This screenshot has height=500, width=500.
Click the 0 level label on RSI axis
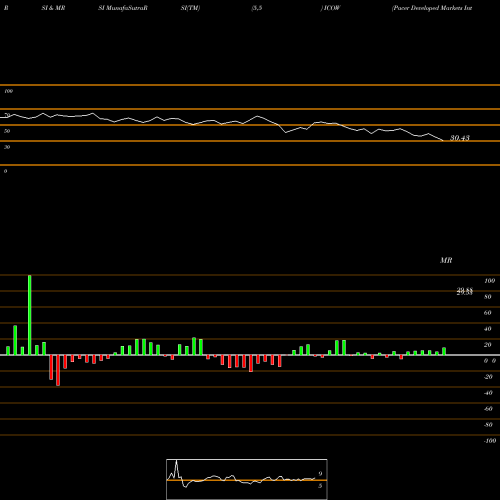pyautogui.click(x=5, y=171)
